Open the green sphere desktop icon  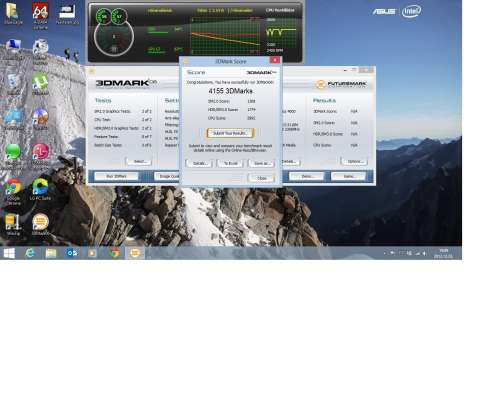click(x=13, y=154)
